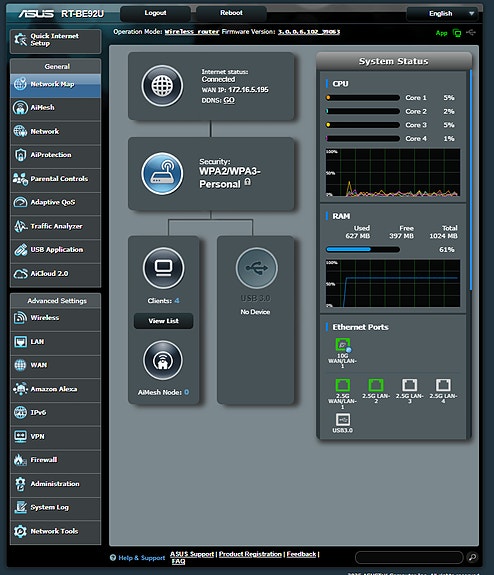Click the Reboot button
494x575 pixels.
pyautogui.click(x=231, y=13)
